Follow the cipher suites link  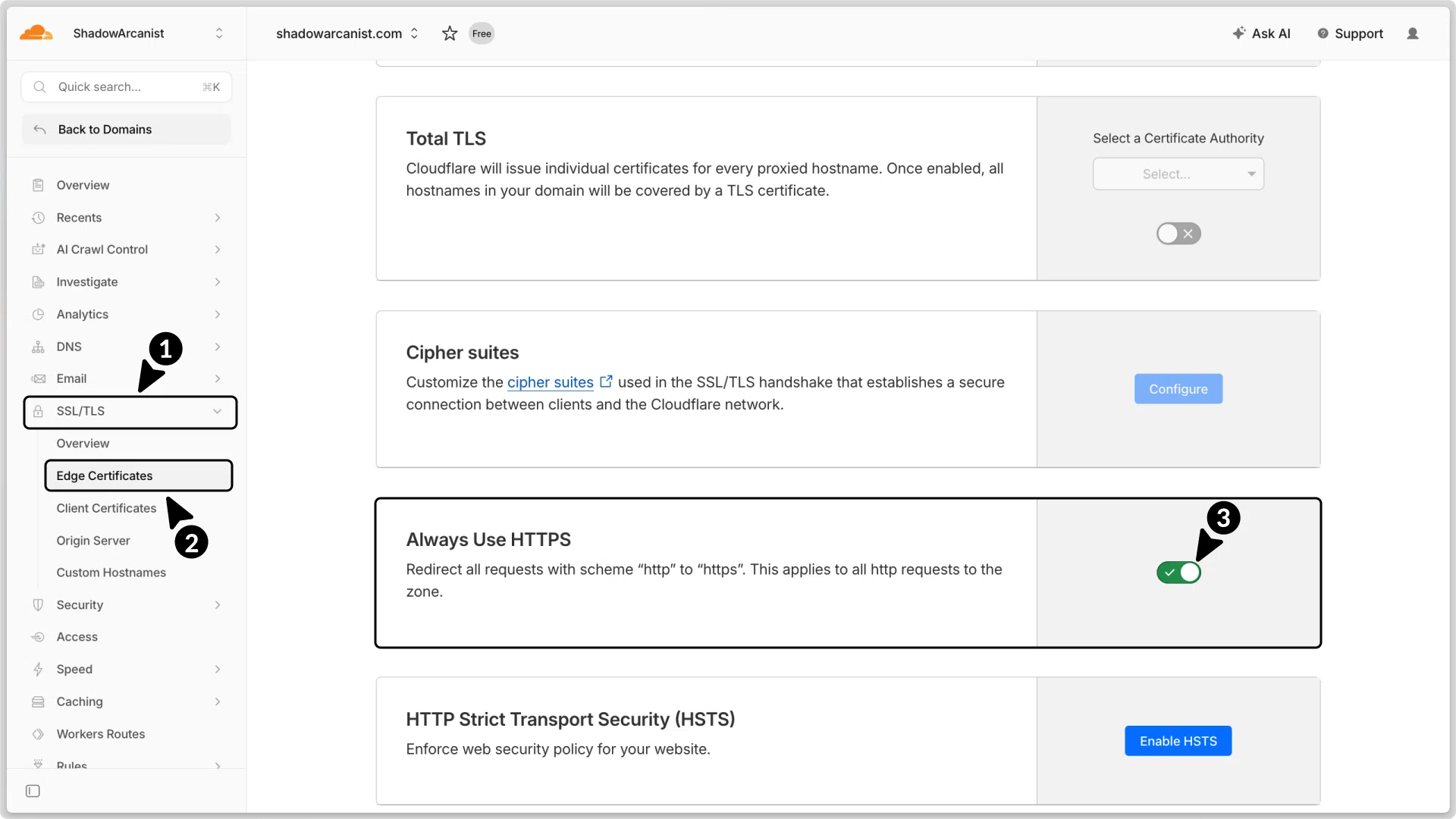click(551, 382)
